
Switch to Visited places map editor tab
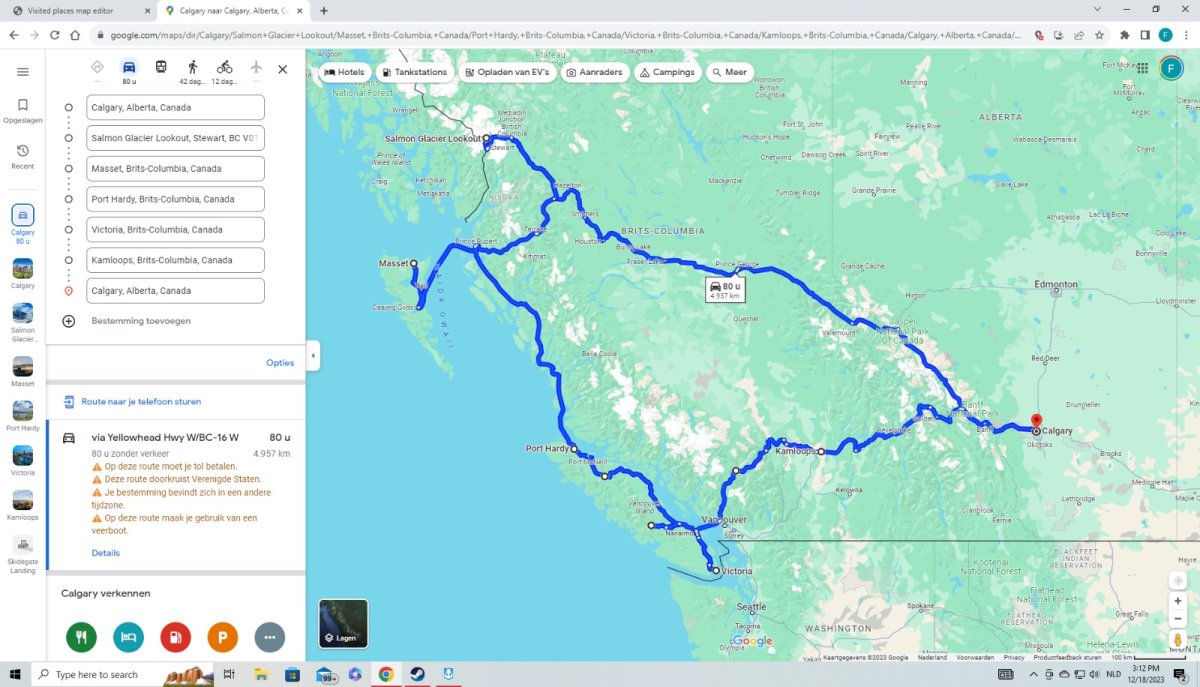click(78, 11)
